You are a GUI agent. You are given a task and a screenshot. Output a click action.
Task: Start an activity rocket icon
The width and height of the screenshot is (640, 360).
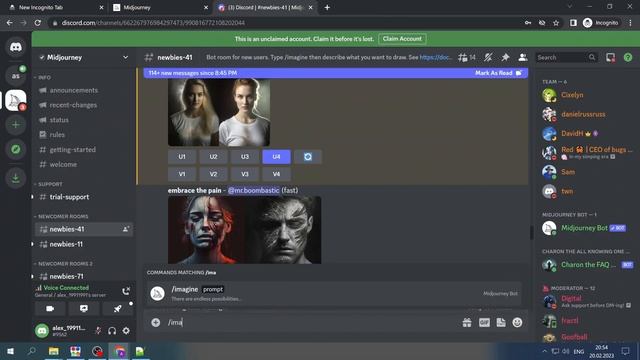118,309
